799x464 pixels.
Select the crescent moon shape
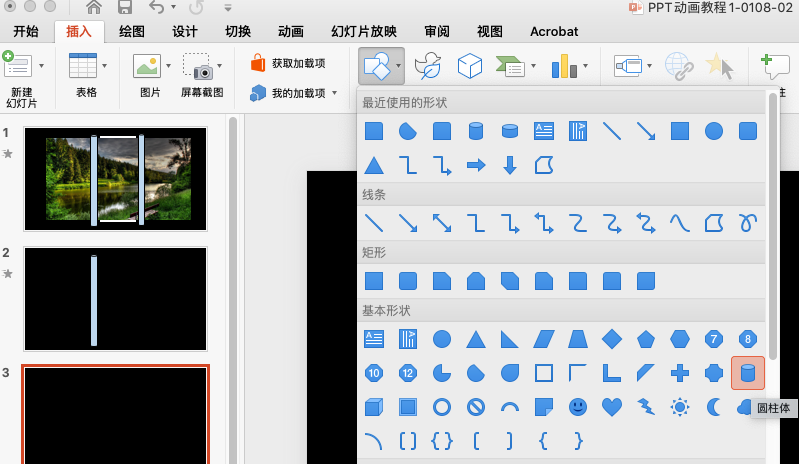713,407
